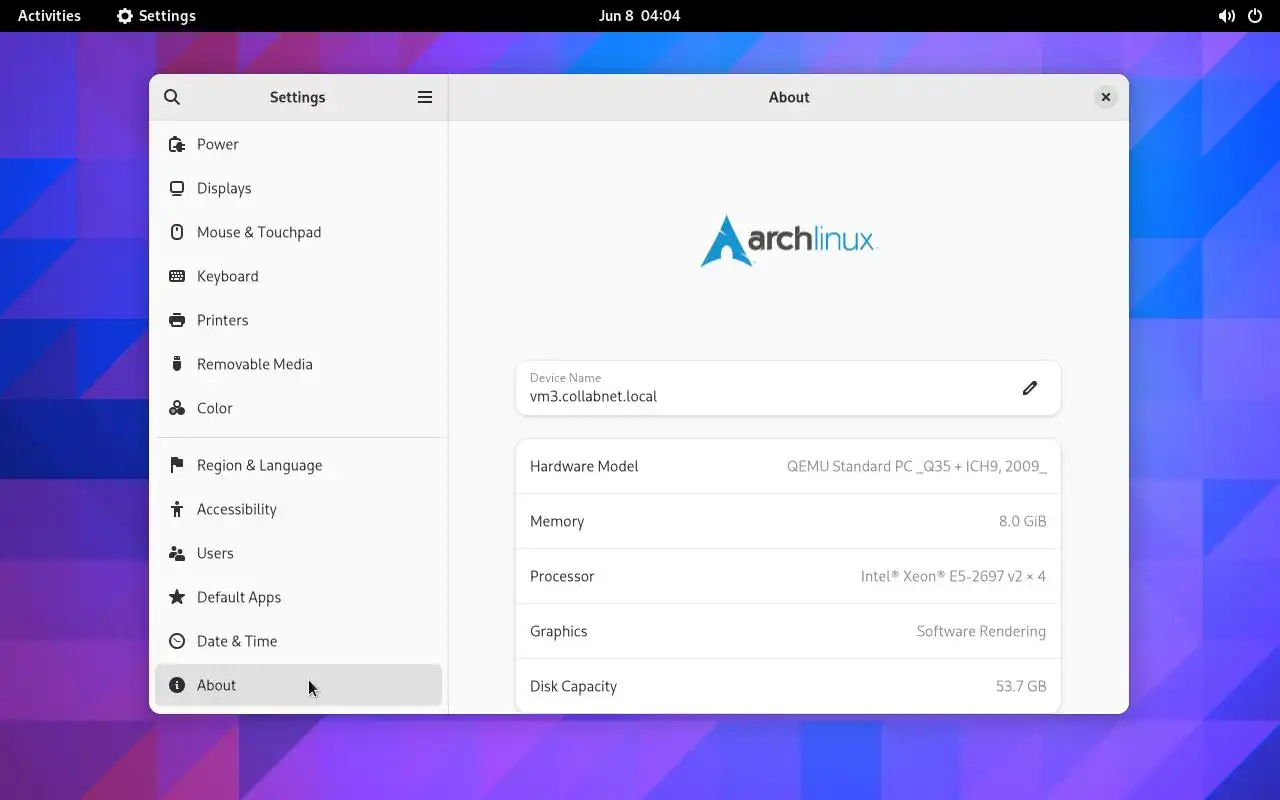Go to Users settings panel
Screen dimensions: 1280x800
(x=298, y=553)
